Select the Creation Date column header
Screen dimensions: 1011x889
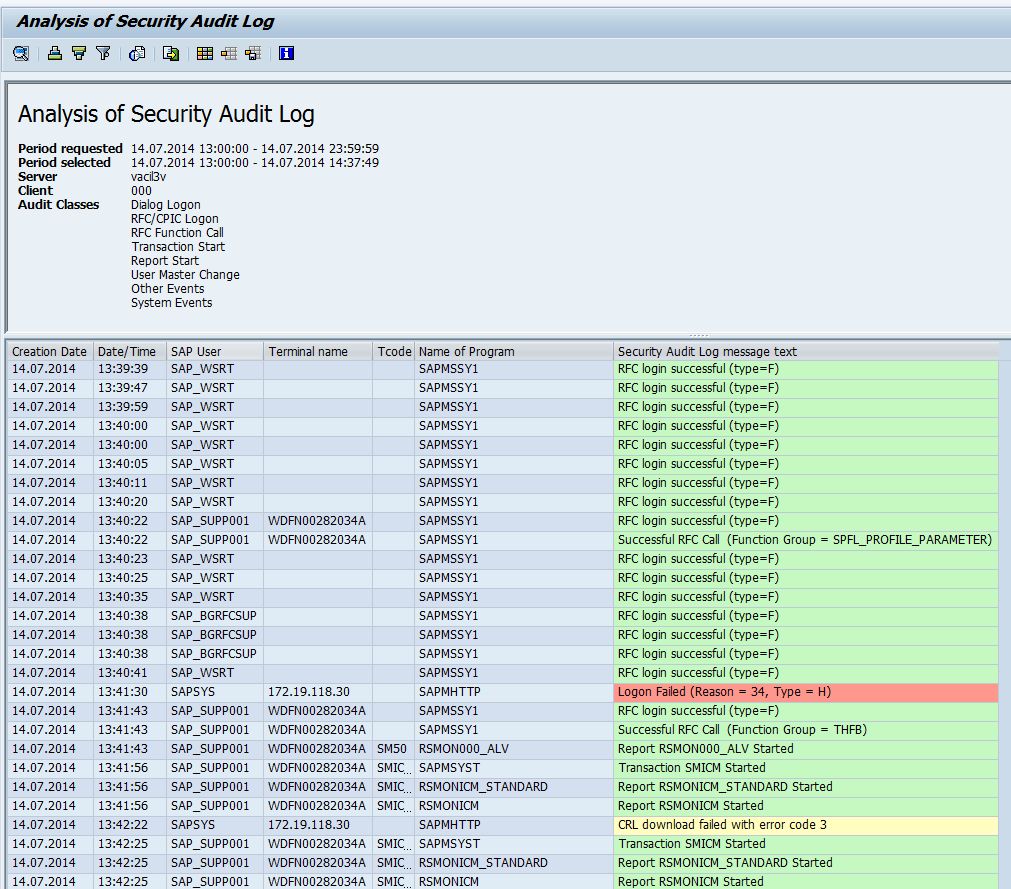tap(50, 351)
